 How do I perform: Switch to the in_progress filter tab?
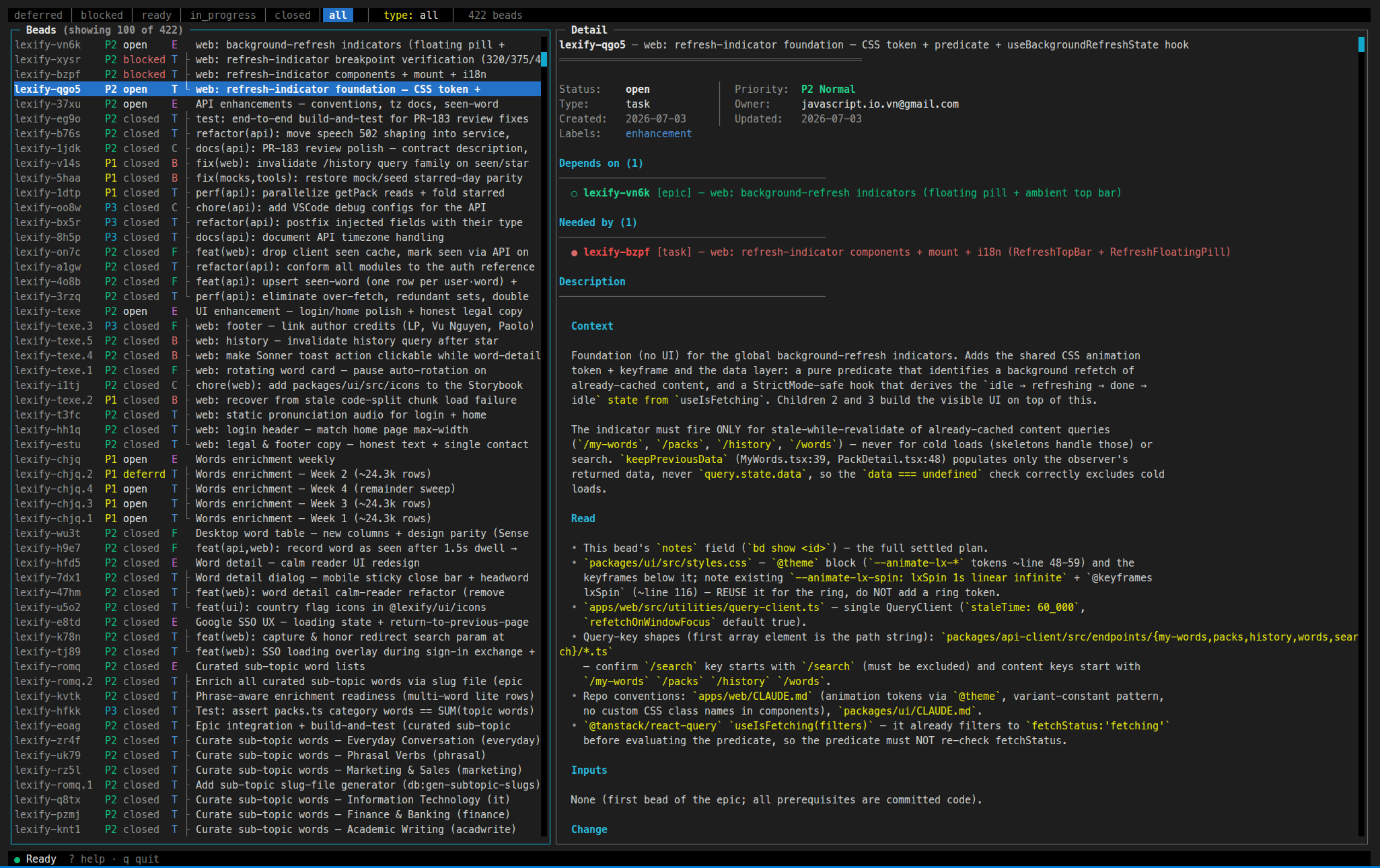tap(223, 15)
